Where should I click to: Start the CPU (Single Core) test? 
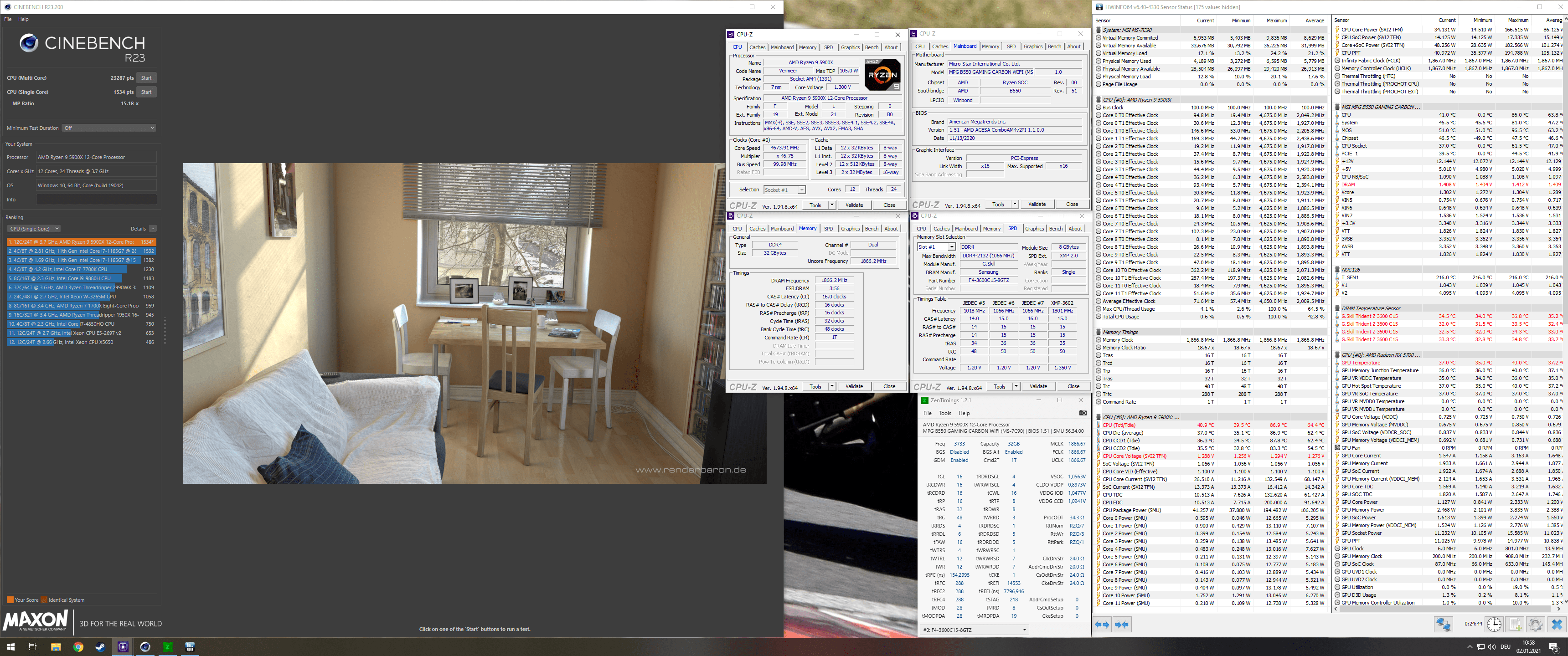click(x=146, y=92)
